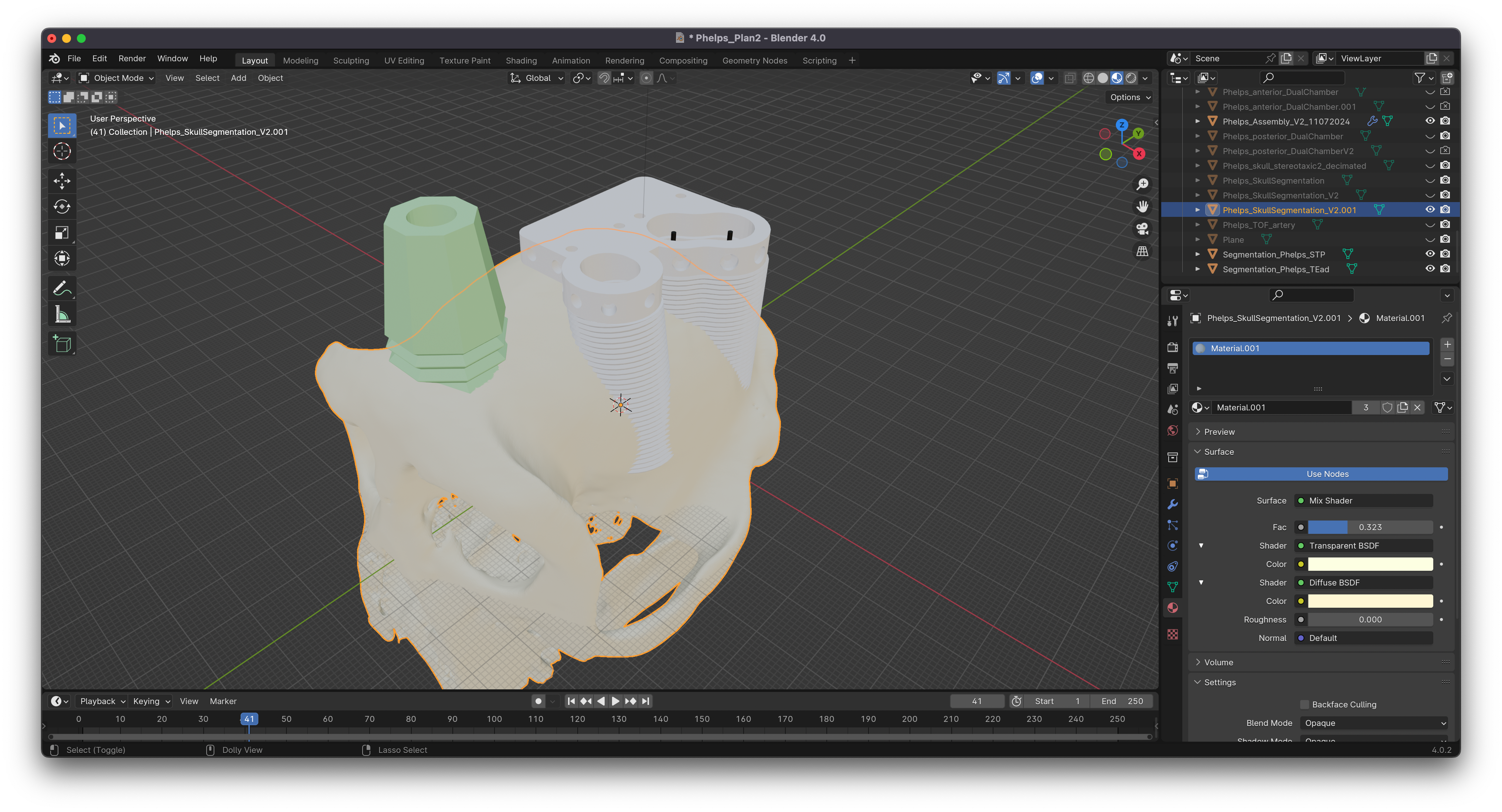This screenshot has width=1502, height=812.
Task: Click the X axis on navigation gizmo
Action: coord(1139,154)
